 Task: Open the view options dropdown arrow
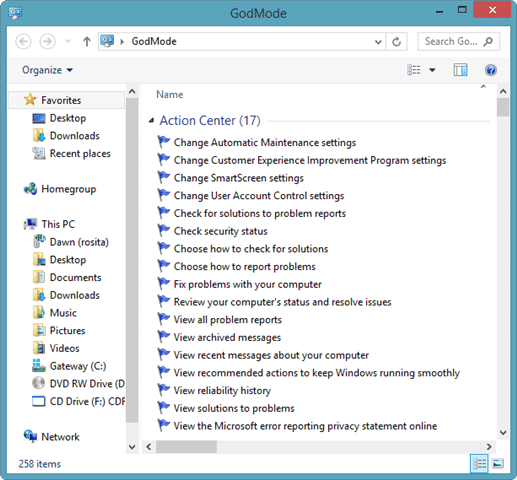tap(432, 70)
